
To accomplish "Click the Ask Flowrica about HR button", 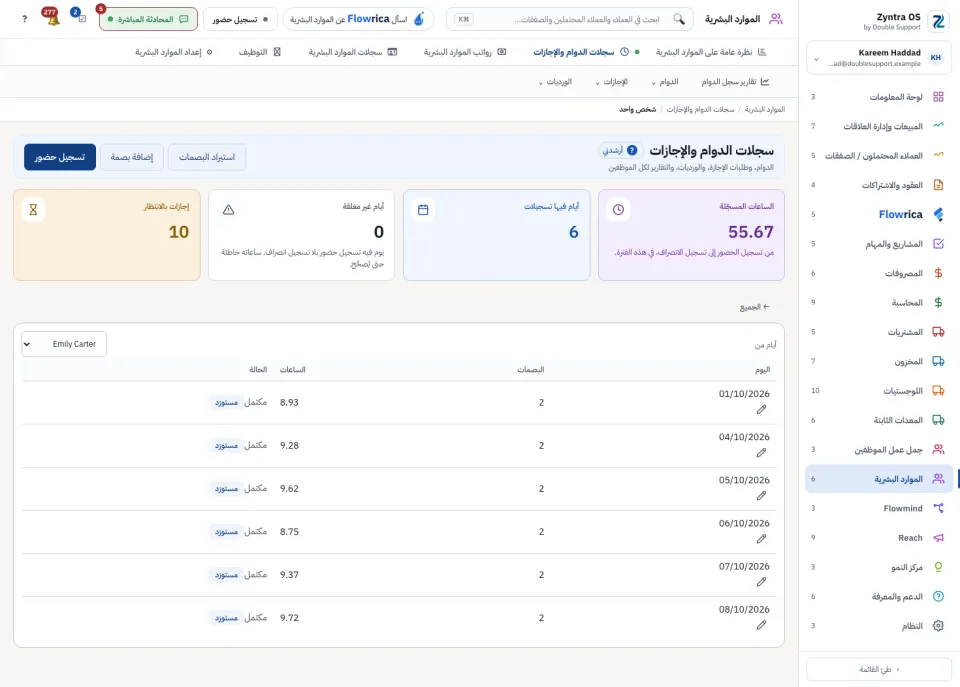I will (358, 19).
